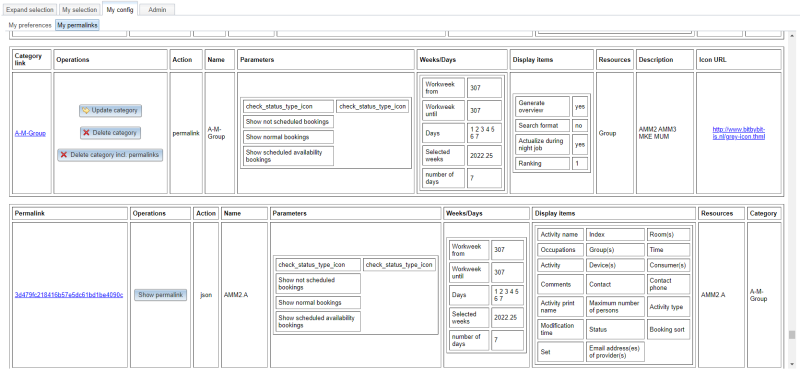Click the Generate overview display item
This screenshot has height=371, width=800.
[542, 106]
